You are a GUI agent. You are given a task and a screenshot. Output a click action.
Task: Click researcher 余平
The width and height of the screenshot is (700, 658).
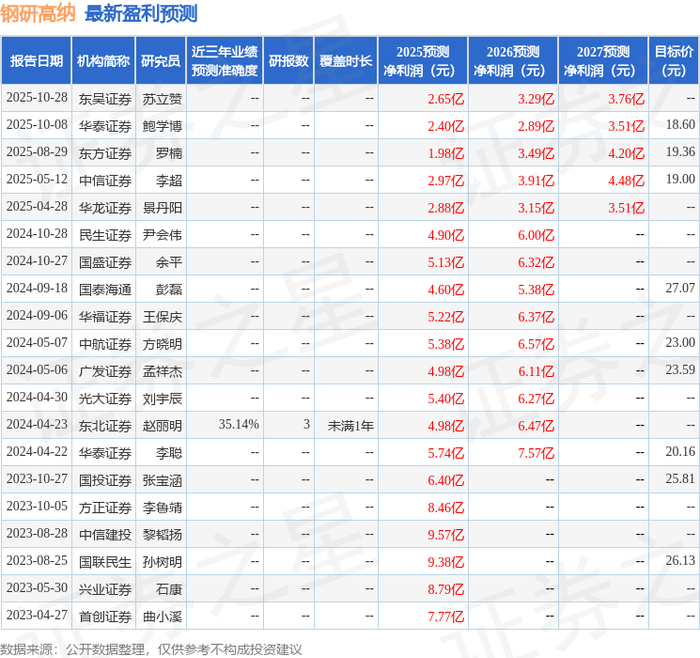coord(169,262)
